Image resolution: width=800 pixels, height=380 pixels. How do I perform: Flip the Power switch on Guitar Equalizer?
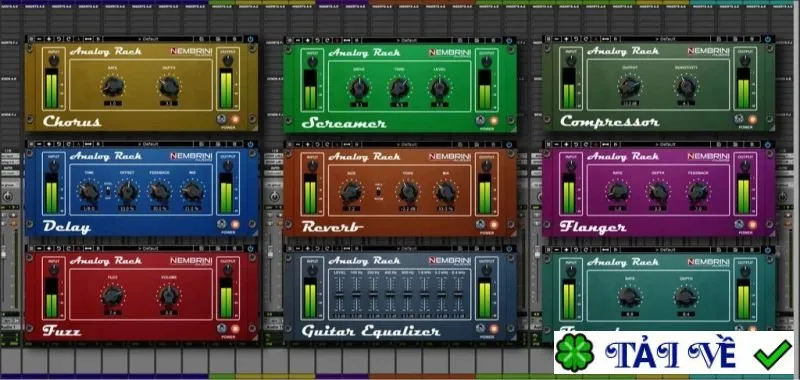(480, 328)
